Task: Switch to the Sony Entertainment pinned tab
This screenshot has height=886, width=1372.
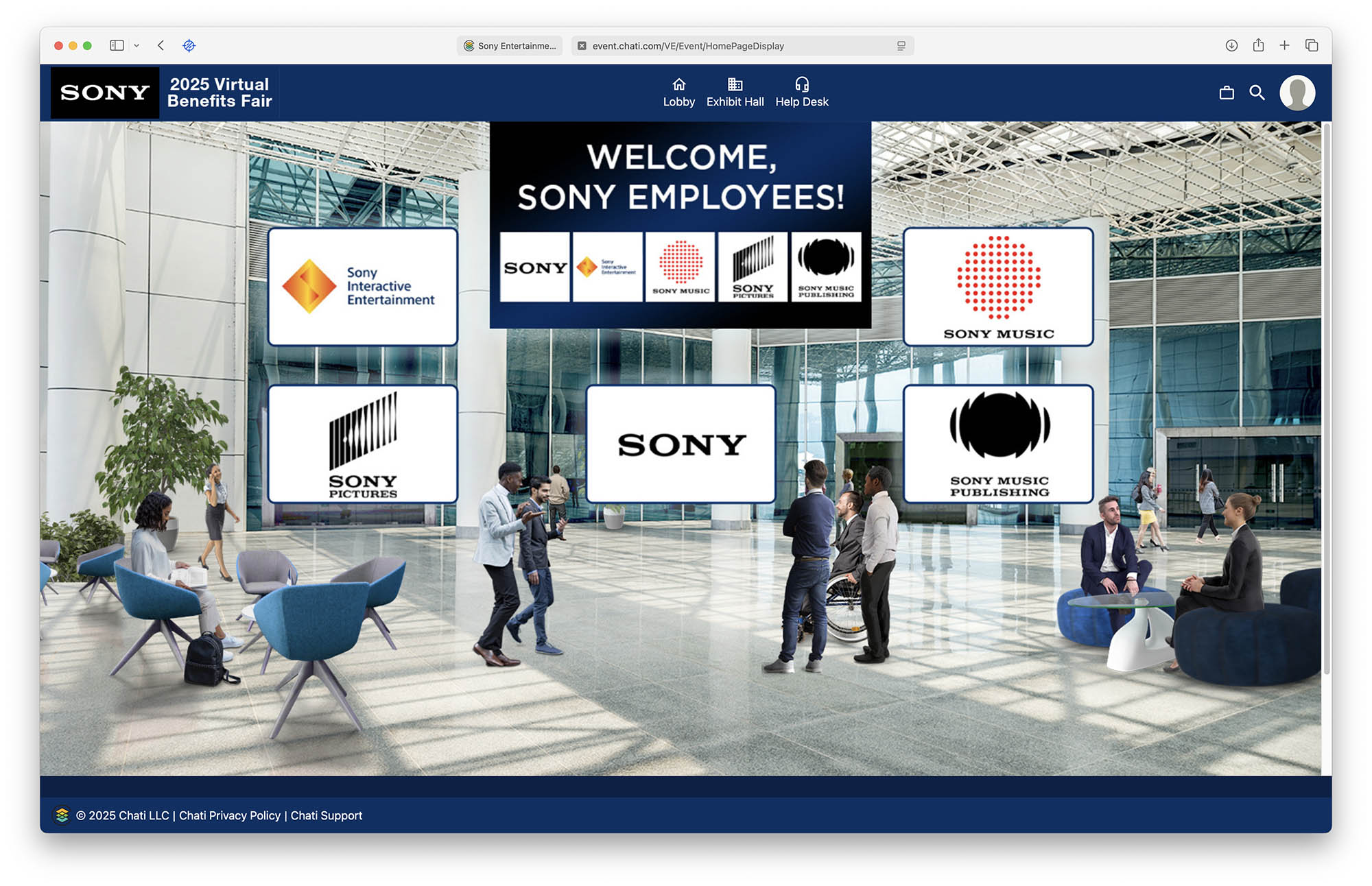Action: pyautogui.click(x=510, y=46)
